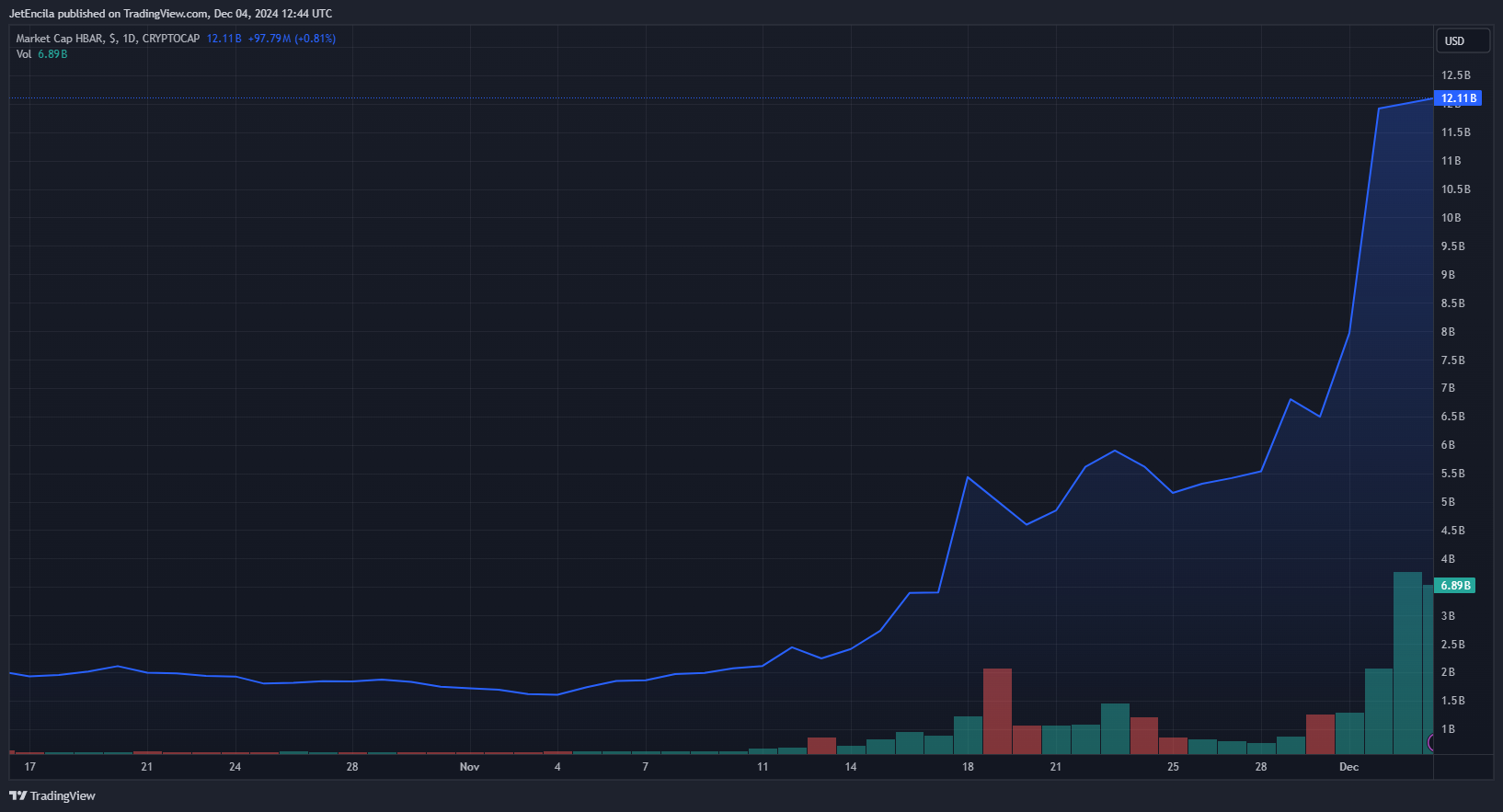
Task: Click the "14" date label on time axis
Action: click(851, 767)
